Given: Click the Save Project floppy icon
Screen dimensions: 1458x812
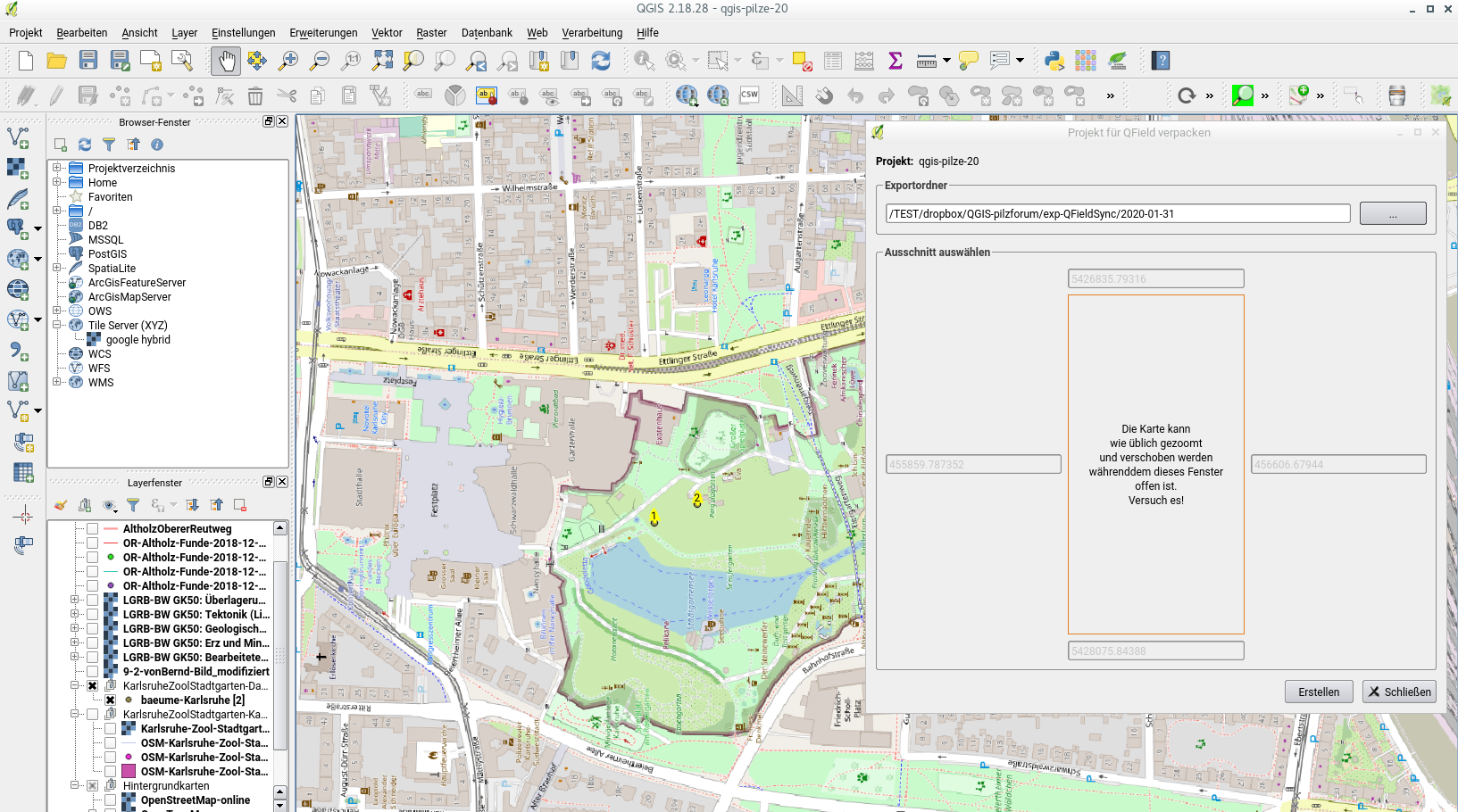Looking at the screenshot, I should 87,61.
